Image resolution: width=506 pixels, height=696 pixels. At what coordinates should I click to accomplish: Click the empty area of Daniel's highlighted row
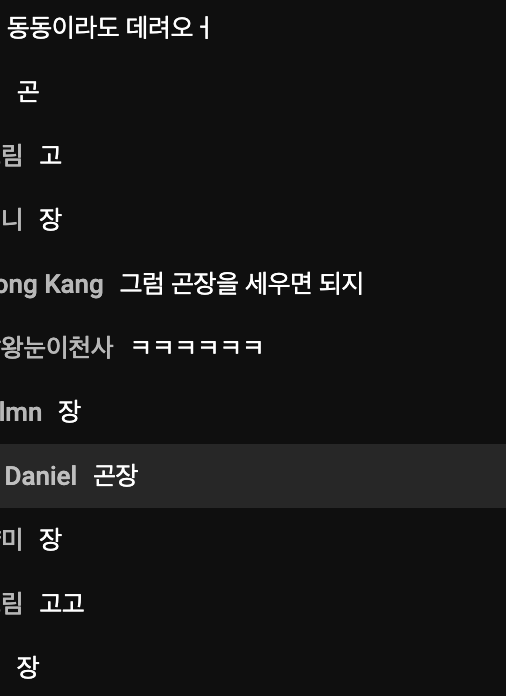coord(322,475)
